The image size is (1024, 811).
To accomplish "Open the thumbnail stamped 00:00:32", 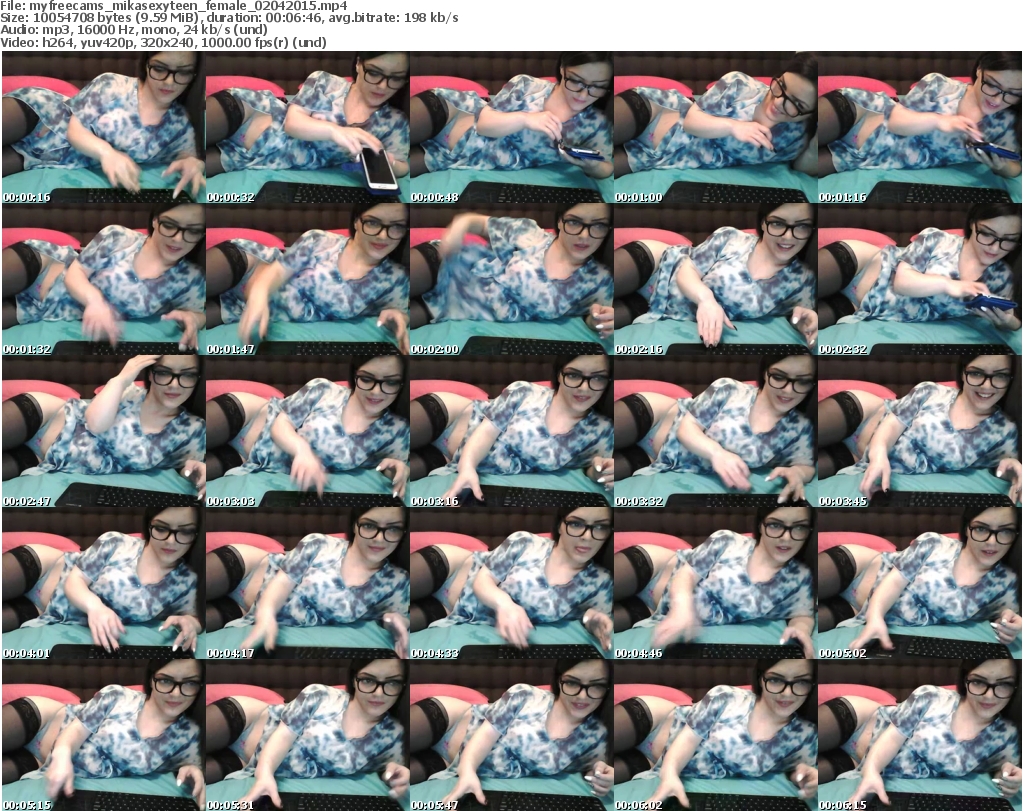I will (308, 127).
